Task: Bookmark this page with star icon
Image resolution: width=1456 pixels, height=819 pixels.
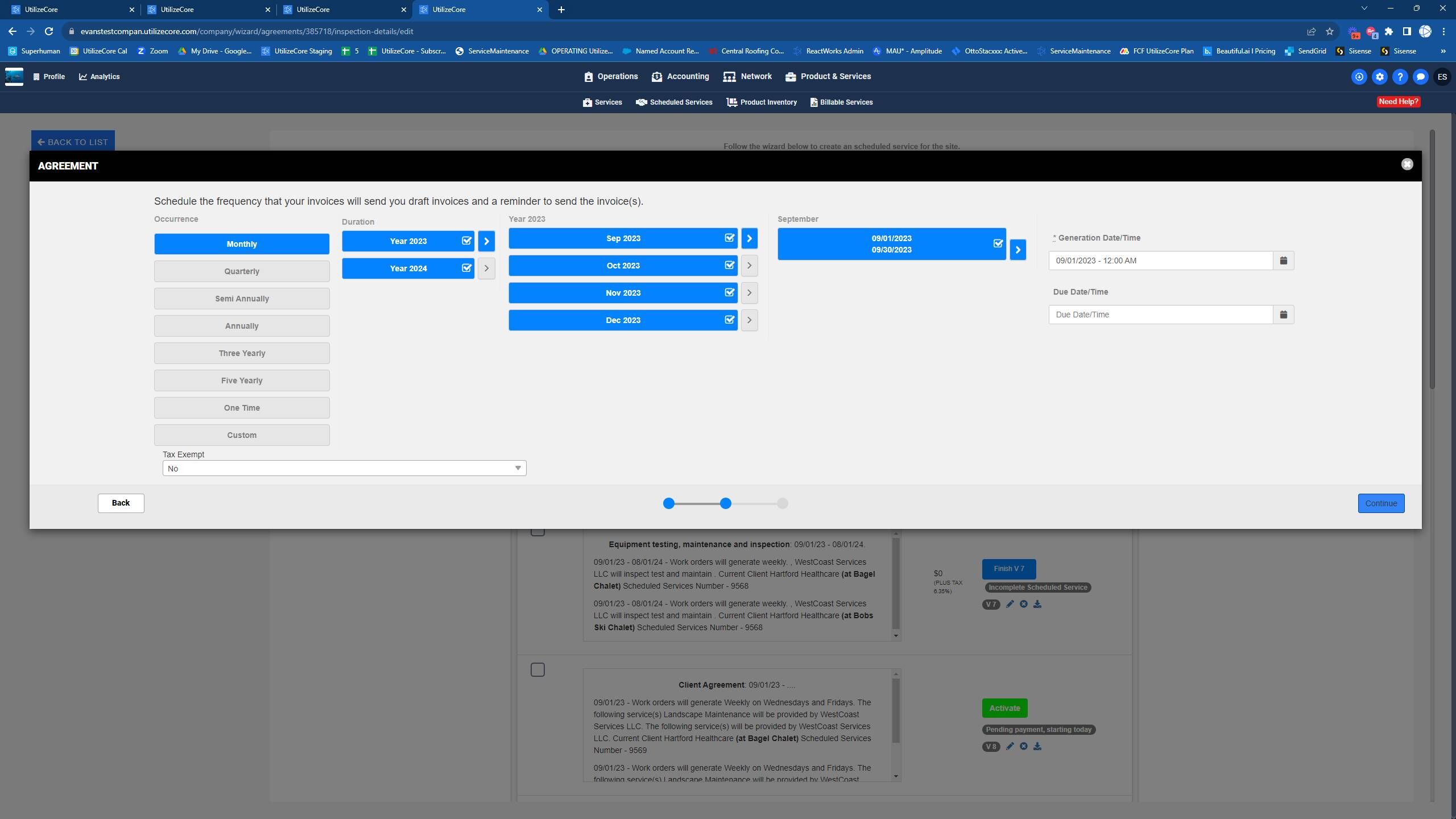Action: pyautogui.click(x=1329, y=31)
